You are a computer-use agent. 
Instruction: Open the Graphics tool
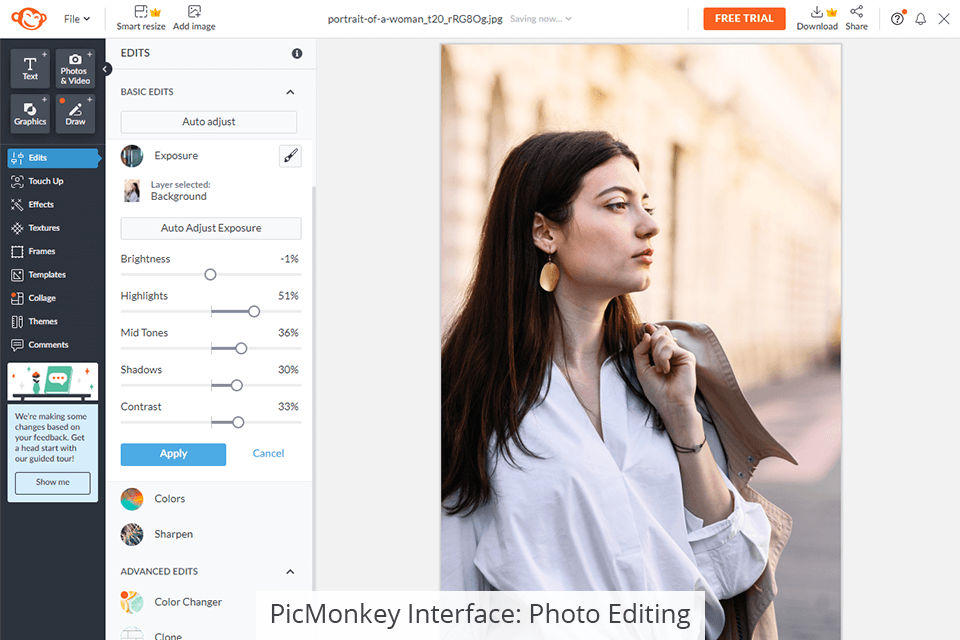[30, 113]
